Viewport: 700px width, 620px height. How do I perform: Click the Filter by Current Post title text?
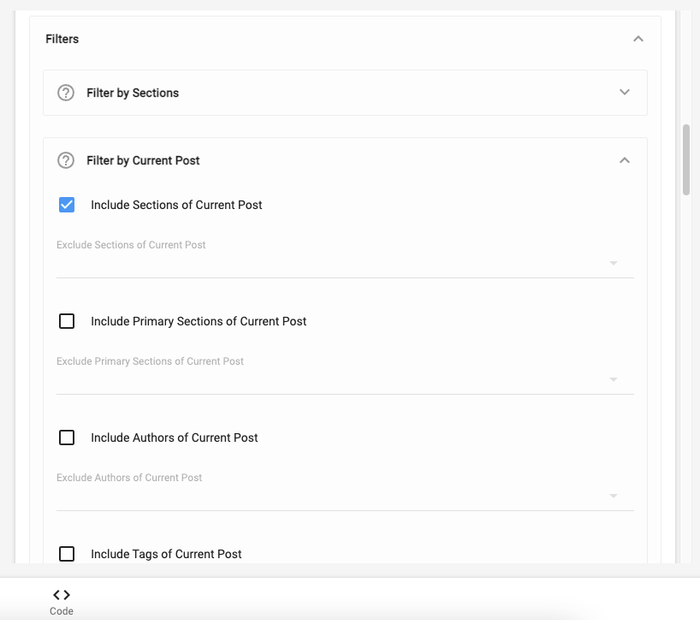coord(143,160)
